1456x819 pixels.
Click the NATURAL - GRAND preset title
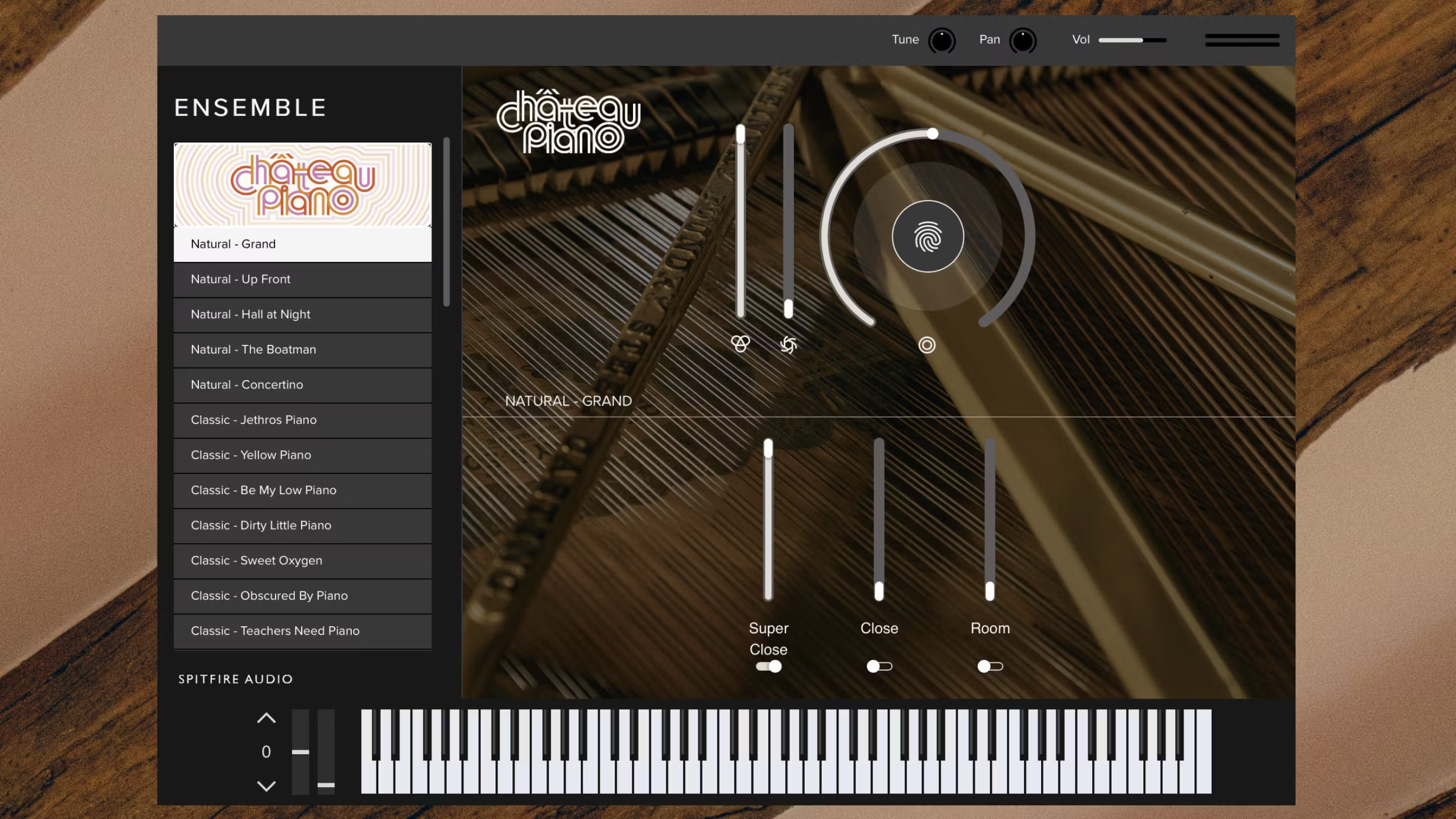click(x=569, y=401)
